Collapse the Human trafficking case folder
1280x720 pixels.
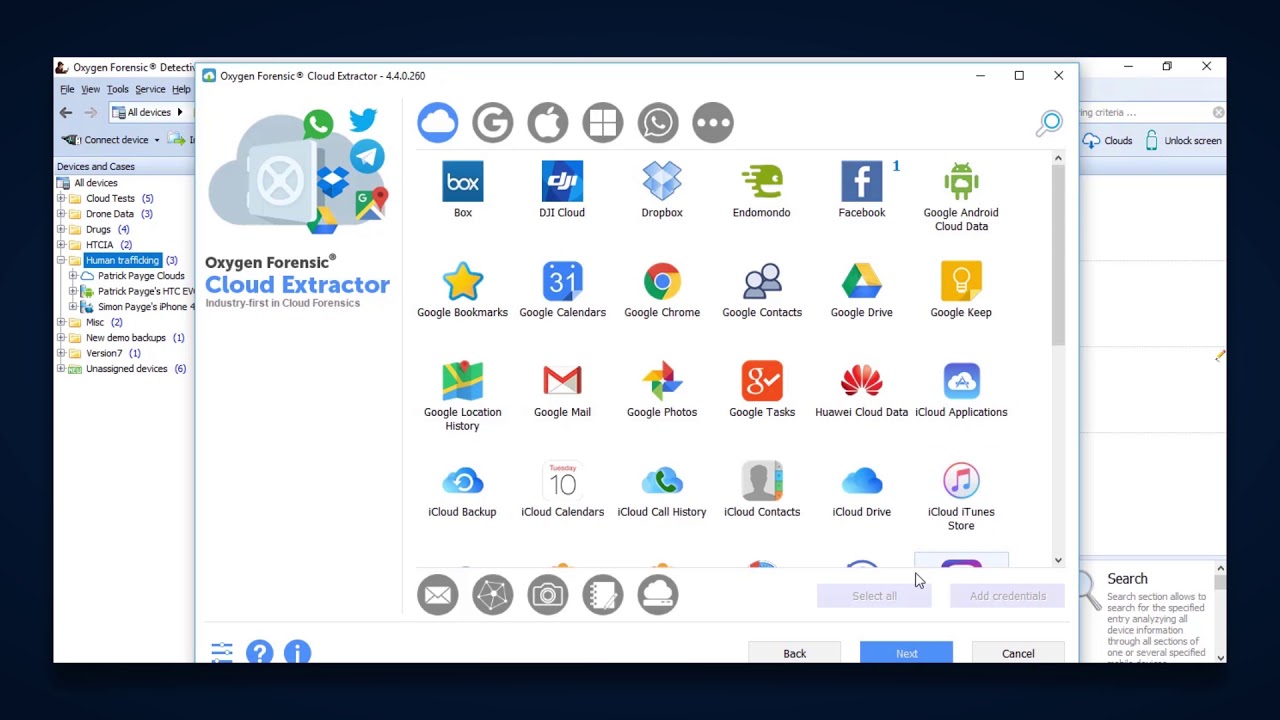(61, 260)
